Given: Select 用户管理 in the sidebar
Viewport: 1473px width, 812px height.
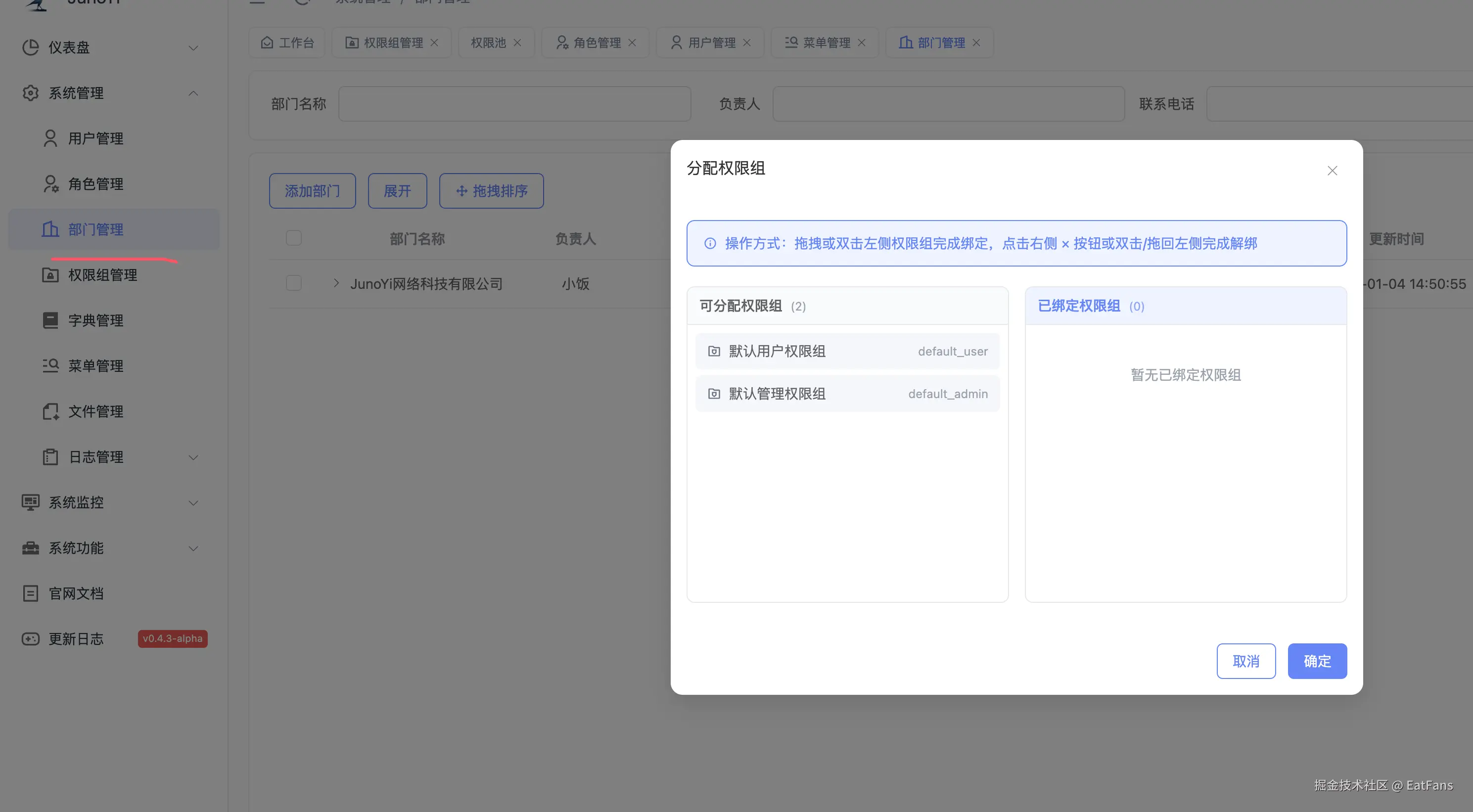Looking at the screenshot, I should [95, 138].
